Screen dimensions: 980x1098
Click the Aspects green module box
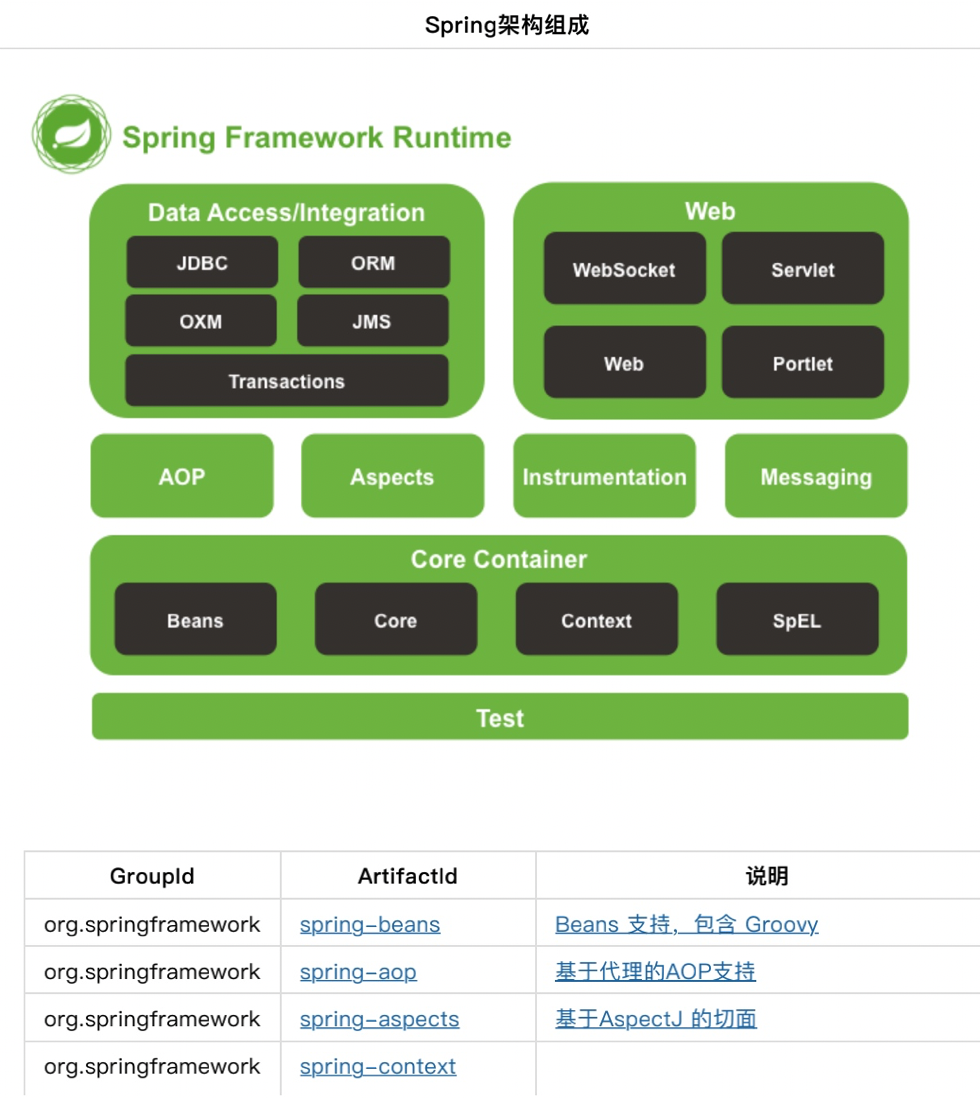(x=392, y=476)
